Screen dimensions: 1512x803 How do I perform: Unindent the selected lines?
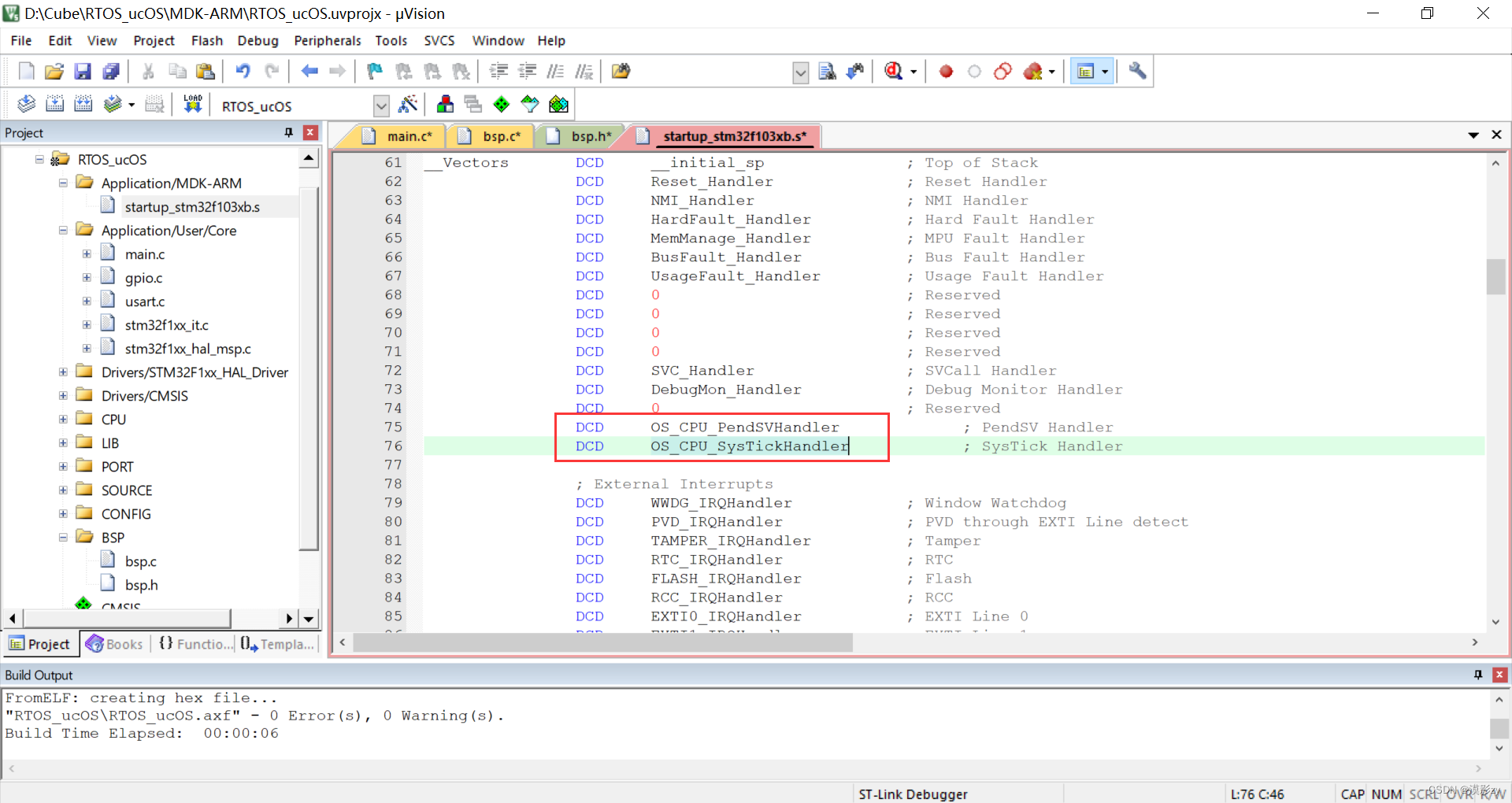point(527,72)
